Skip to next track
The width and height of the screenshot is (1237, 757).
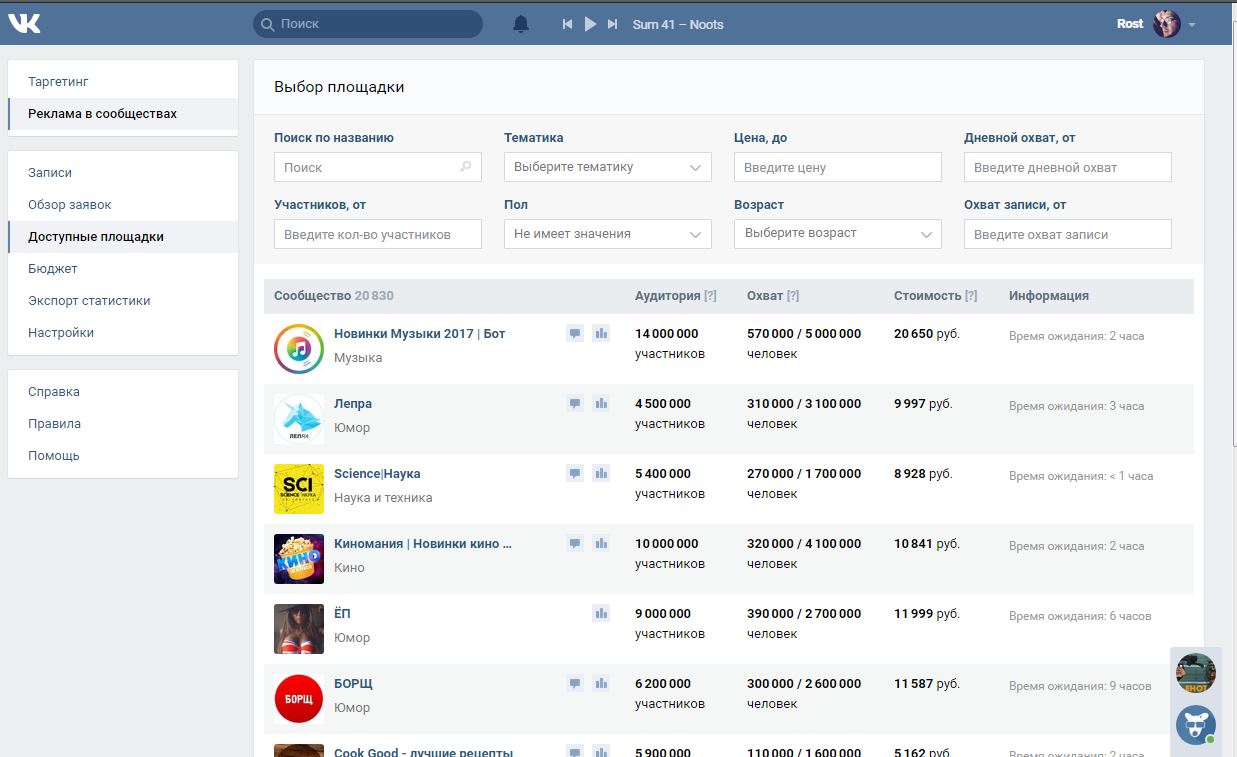point(613,24)
